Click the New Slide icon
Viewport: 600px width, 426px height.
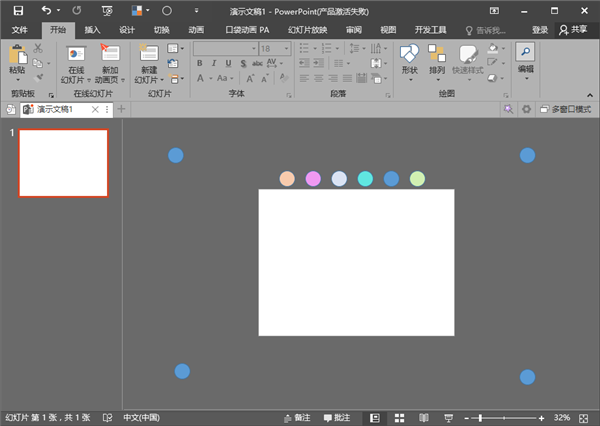149,53
